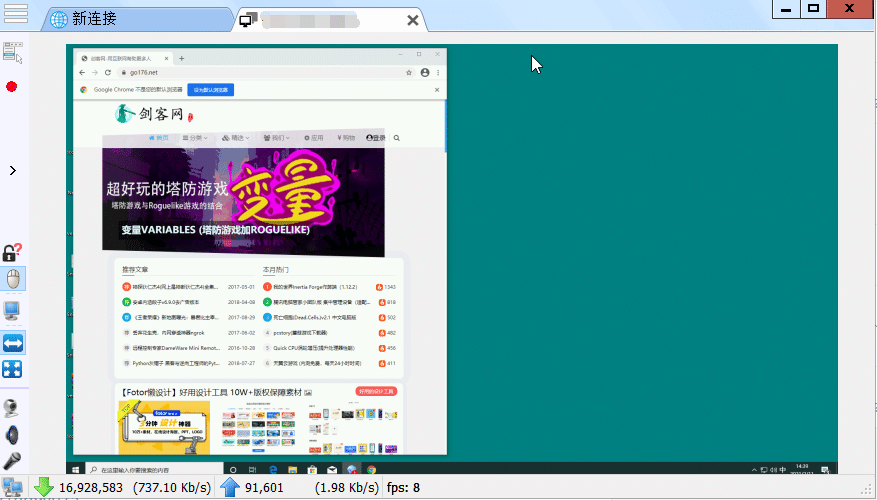Open Mail on remote taskbar
Viewport: 877px width, 500px height.
tap(332, 470)
